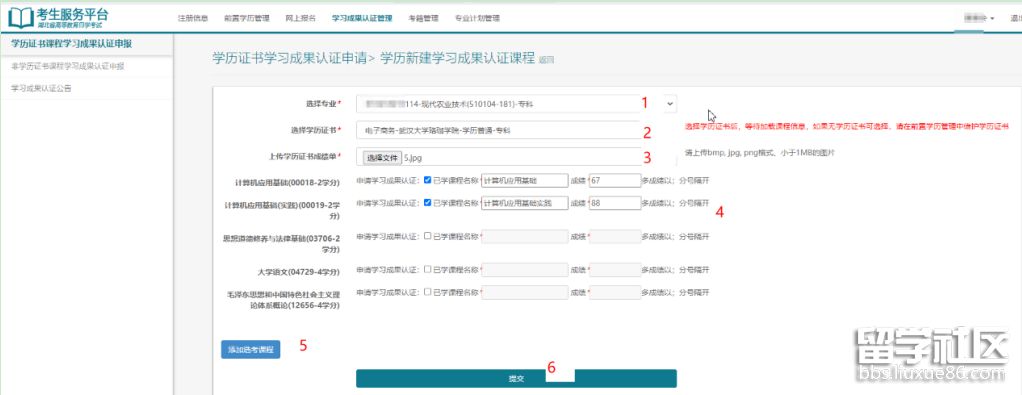Screen dimensions: 1022x395
Task: Click the 思想道德修养与法律基础(03706-2学分) course label
Action: (281, 243)
